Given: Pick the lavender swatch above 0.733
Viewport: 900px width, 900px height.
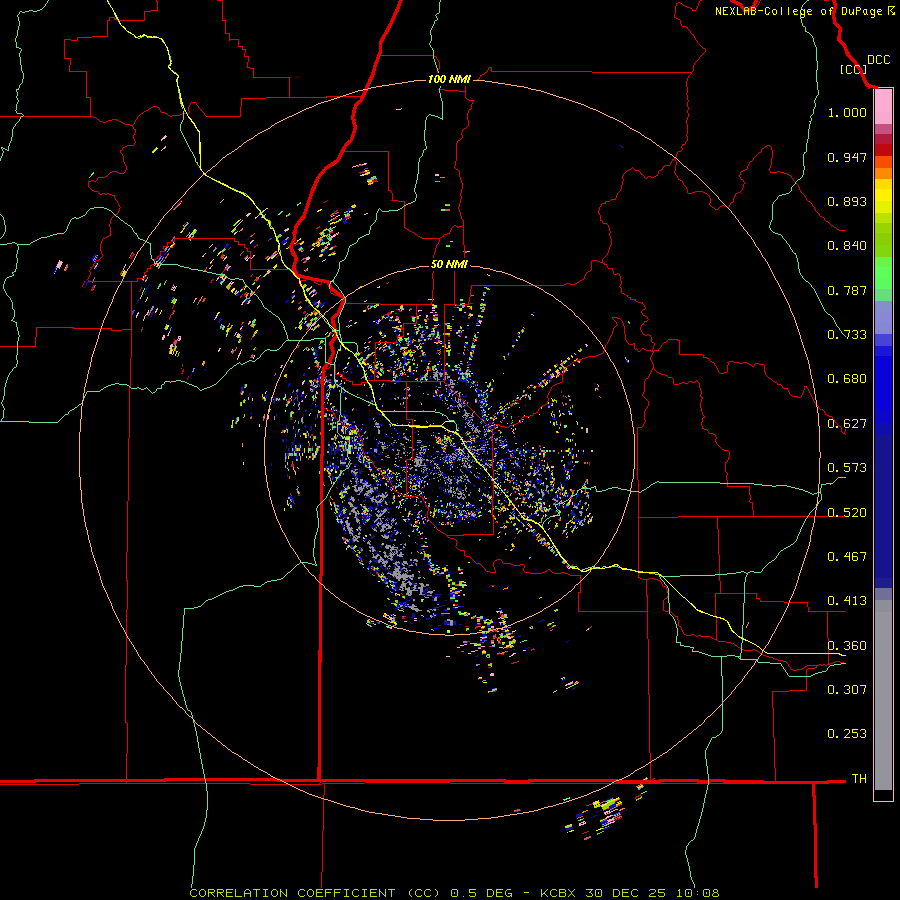Looking at the screenshot, I should (x=883, y=318).
